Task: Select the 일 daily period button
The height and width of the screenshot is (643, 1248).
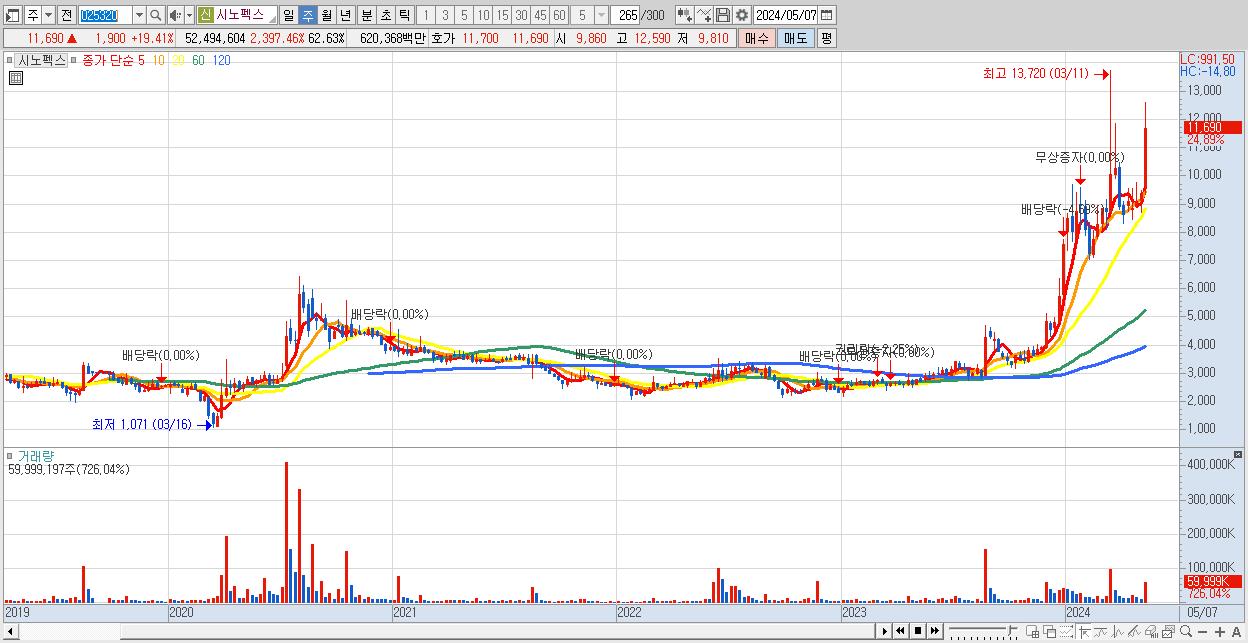Action: tap(288, 15)
